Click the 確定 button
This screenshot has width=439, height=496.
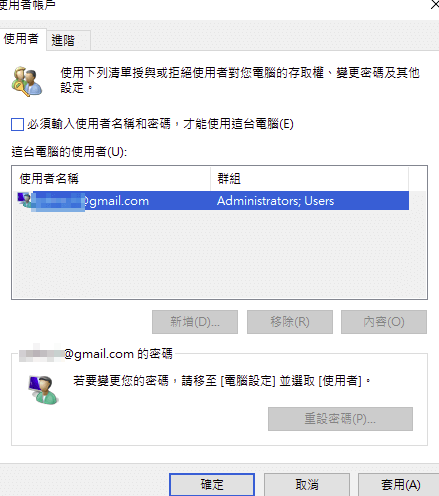point(212,484)
